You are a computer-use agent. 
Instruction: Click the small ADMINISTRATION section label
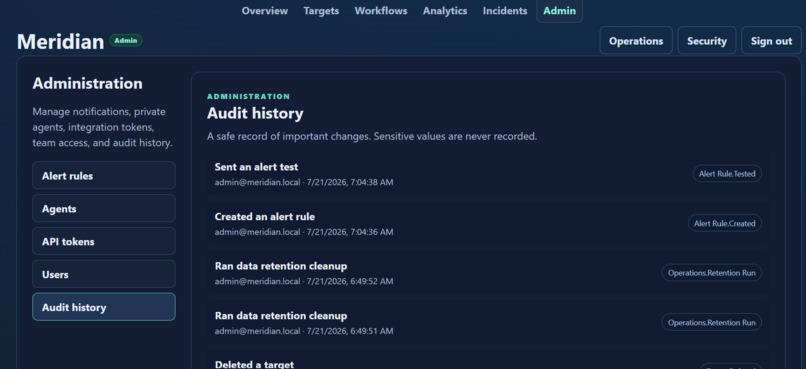(248, 96)
